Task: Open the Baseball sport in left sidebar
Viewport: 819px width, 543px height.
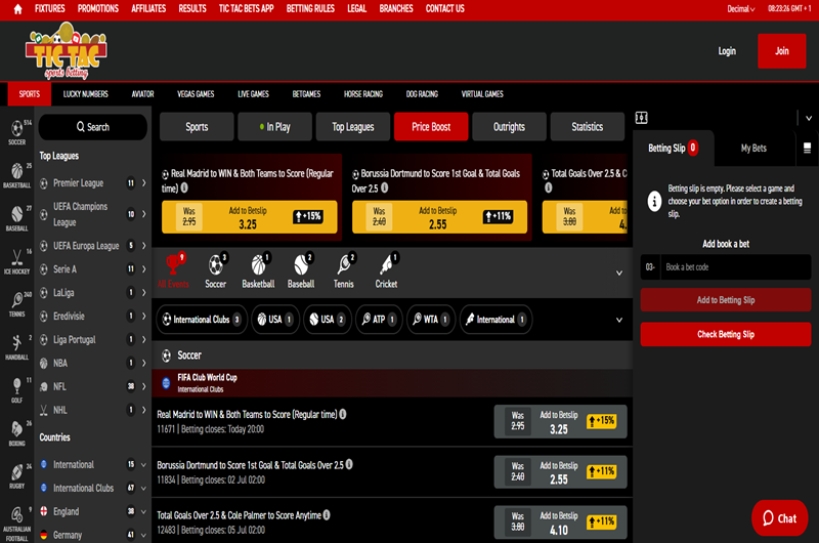Action: coord(17,218)
